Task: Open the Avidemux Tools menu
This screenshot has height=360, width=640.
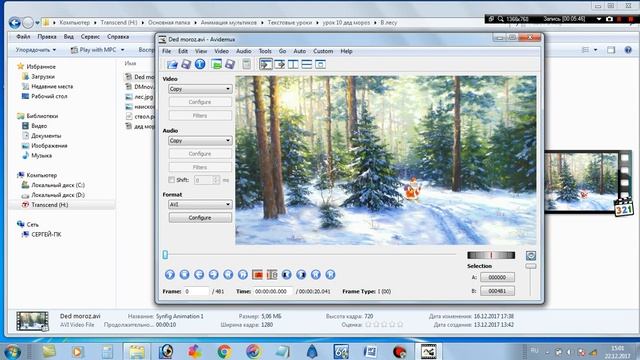Action: pos(265,51)
